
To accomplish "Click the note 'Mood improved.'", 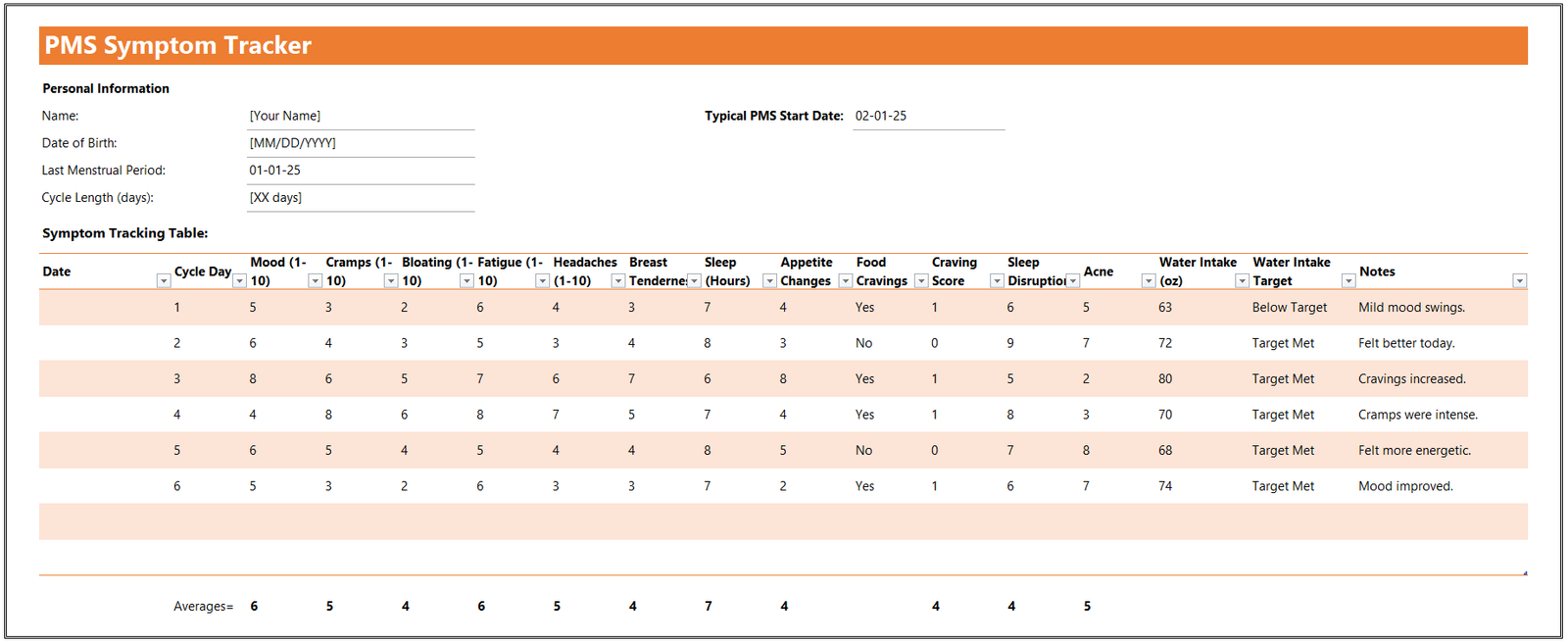I will (x=1406, y=486).
